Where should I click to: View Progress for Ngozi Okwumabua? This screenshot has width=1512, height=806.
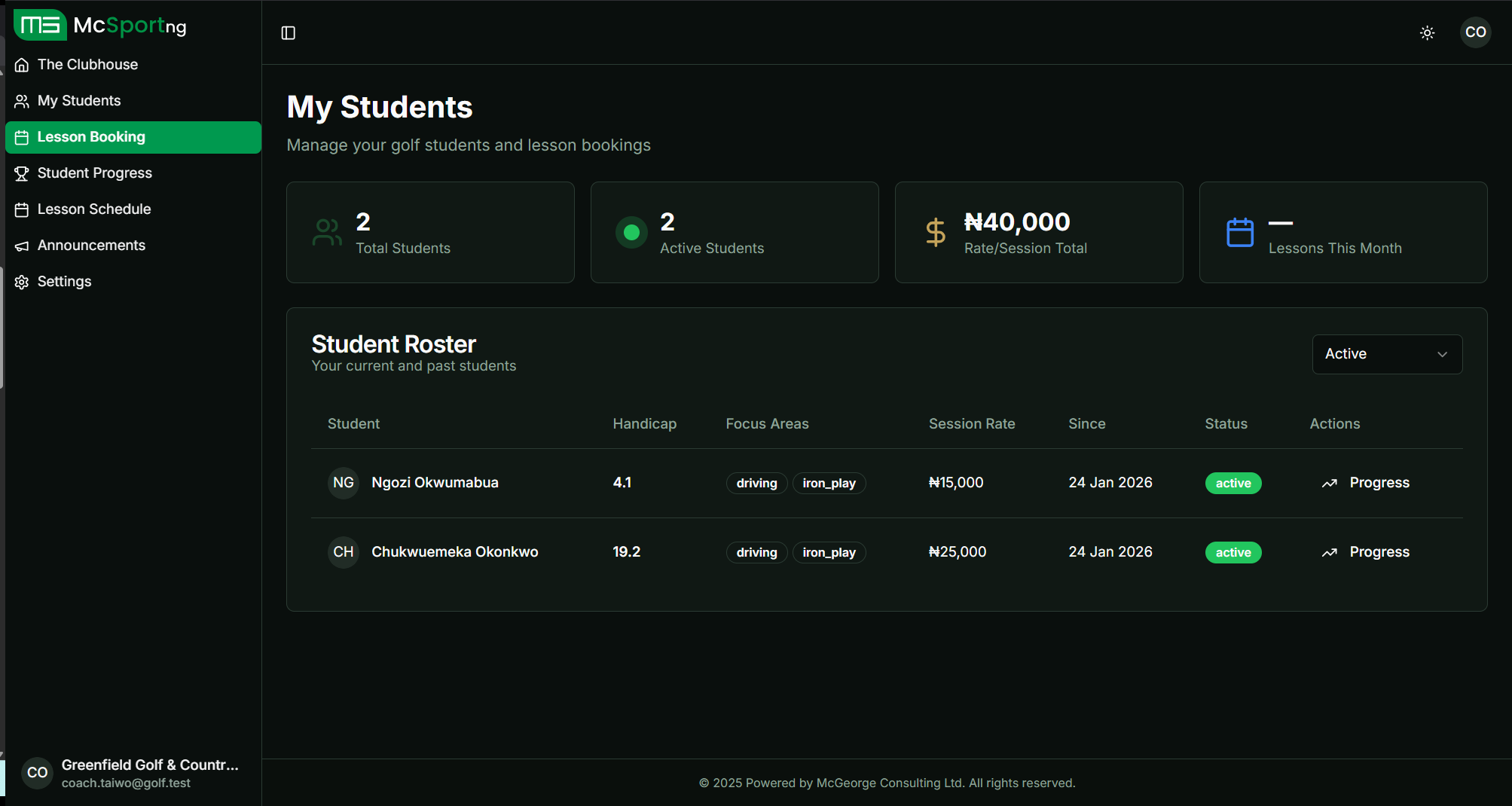click(1365, 483)
